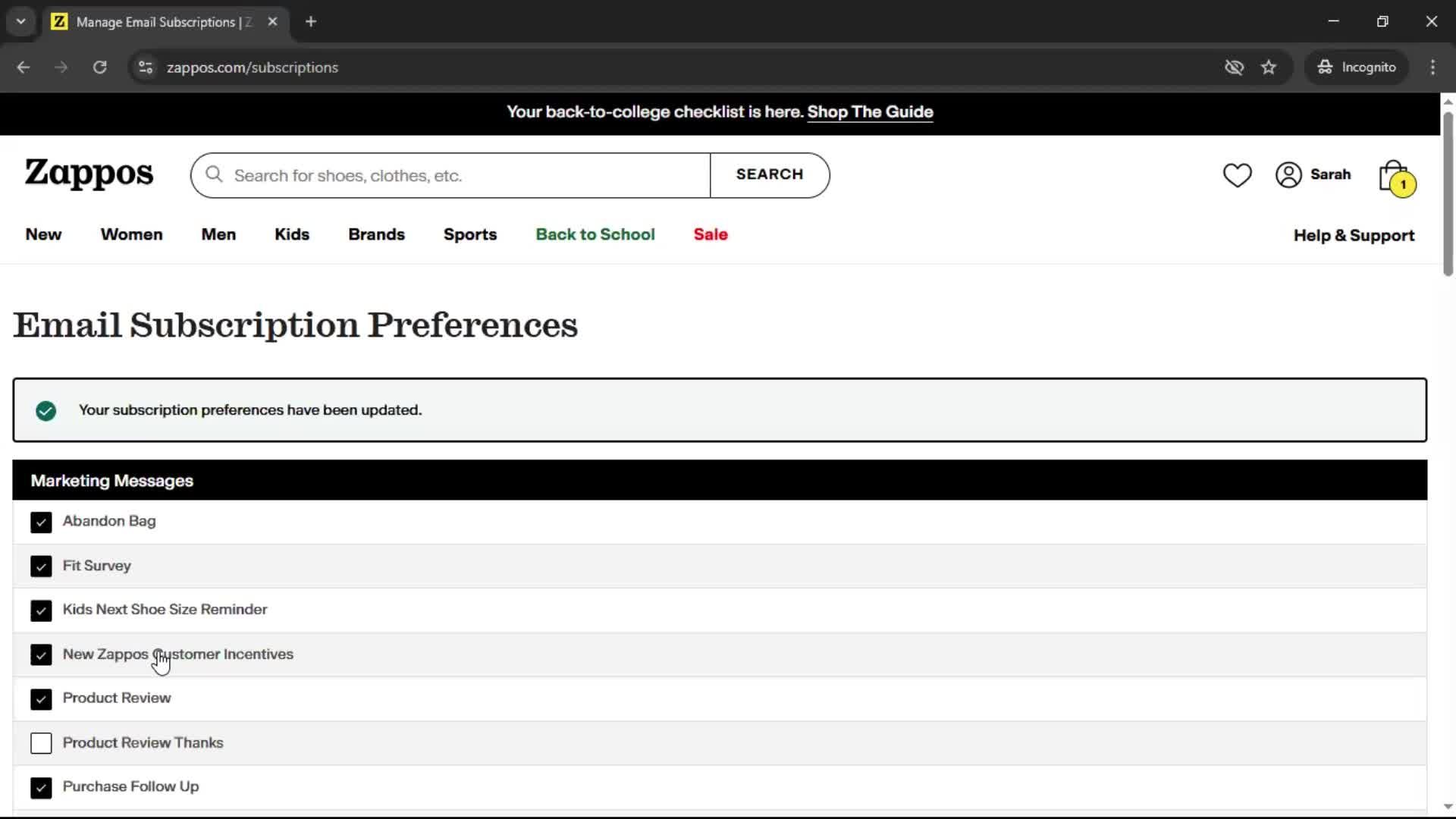Uncheck the Fit Survey checkbox

tap(41, 566)
